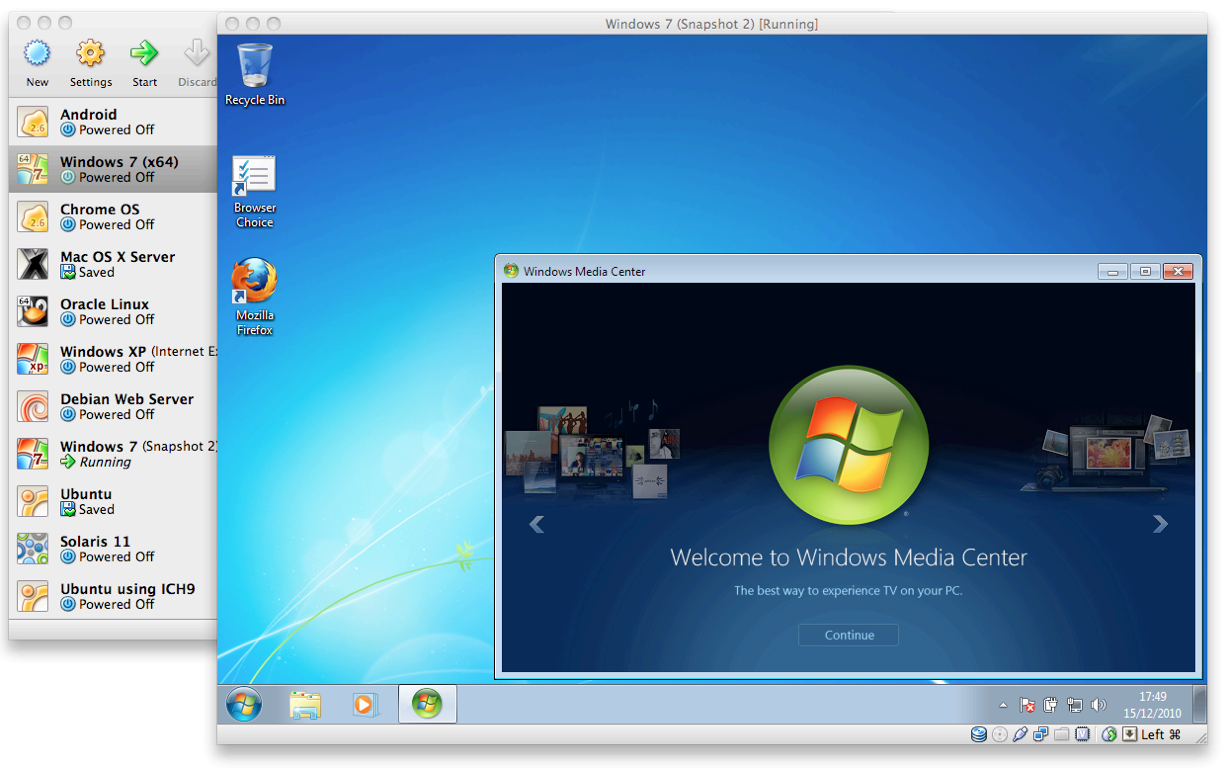This screenshot has height=768, width=1231.
Task: Expand hidden system tray icons arrow
Action: [1003, 705]
